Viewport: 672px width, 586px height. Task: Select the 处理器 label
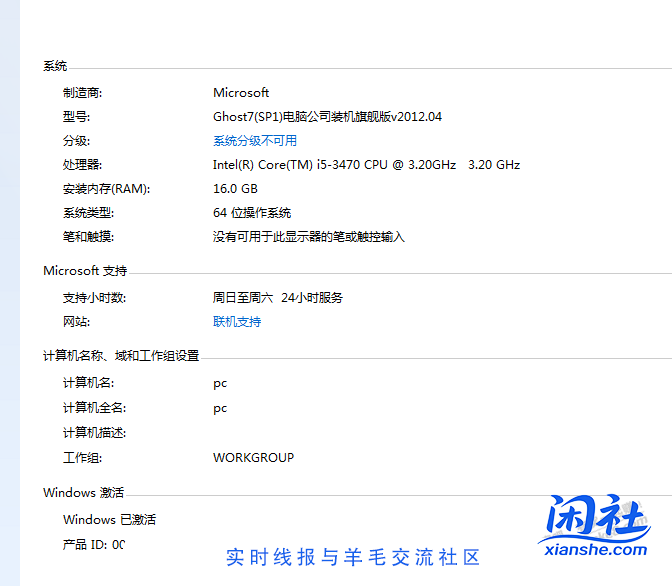82,165
